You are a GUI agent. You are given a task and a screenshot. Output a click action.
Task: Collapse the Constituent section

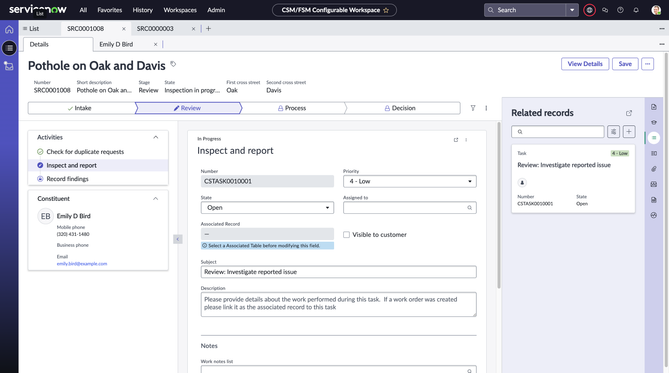click(x=156, y=199)
